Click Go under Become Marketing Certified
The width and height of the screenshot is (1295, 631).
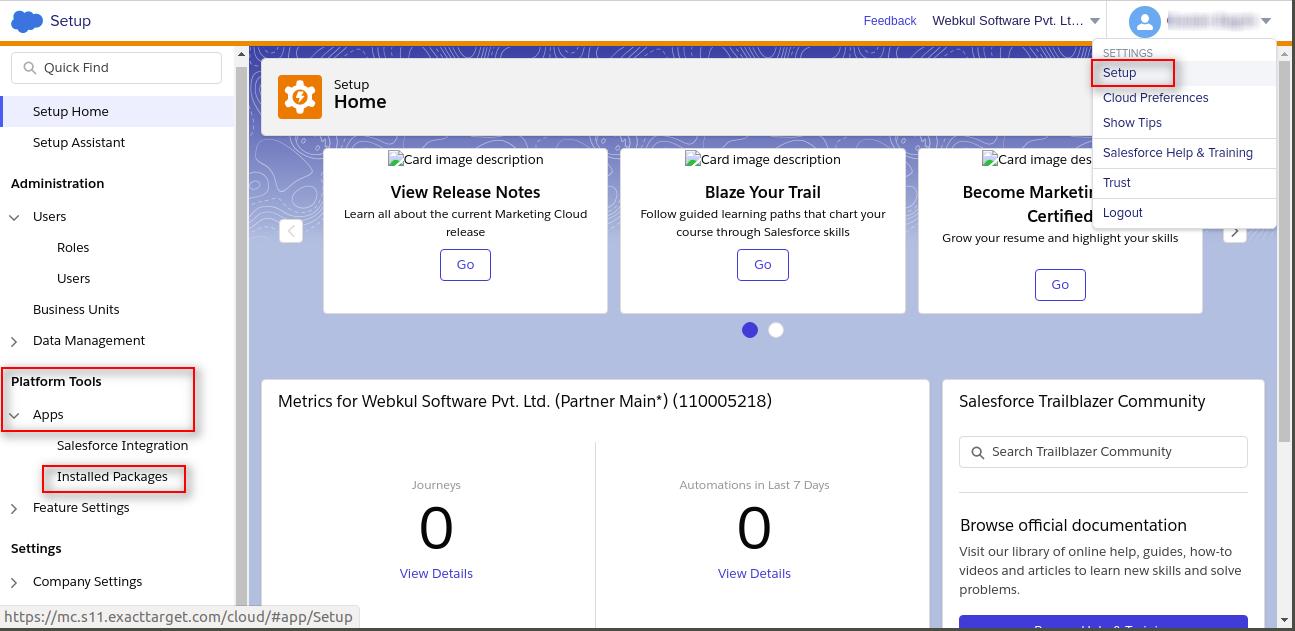pyautogui.click(x=1060, y=285)
